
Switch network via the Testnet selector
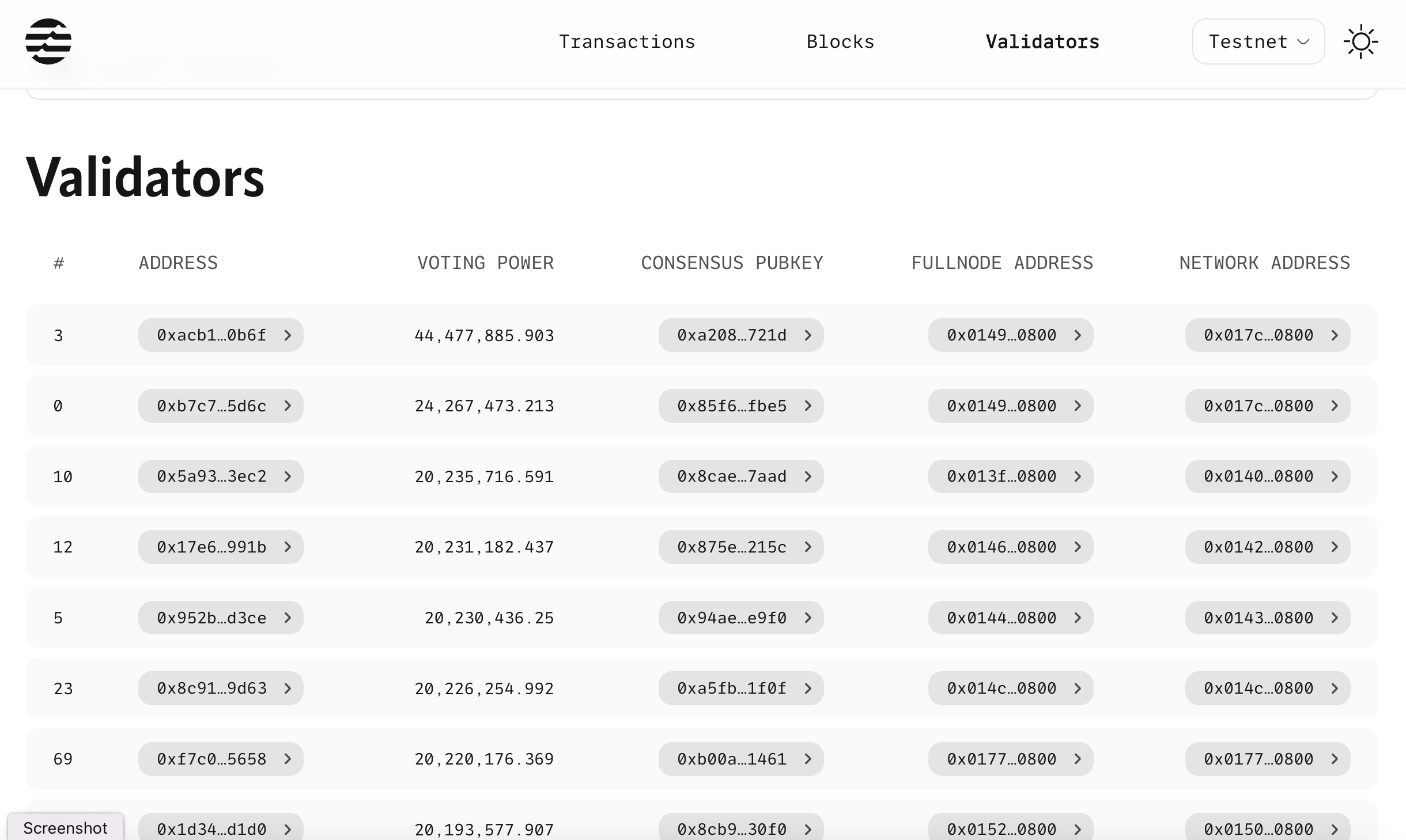pyautogui.click(x=1258, y=41)
